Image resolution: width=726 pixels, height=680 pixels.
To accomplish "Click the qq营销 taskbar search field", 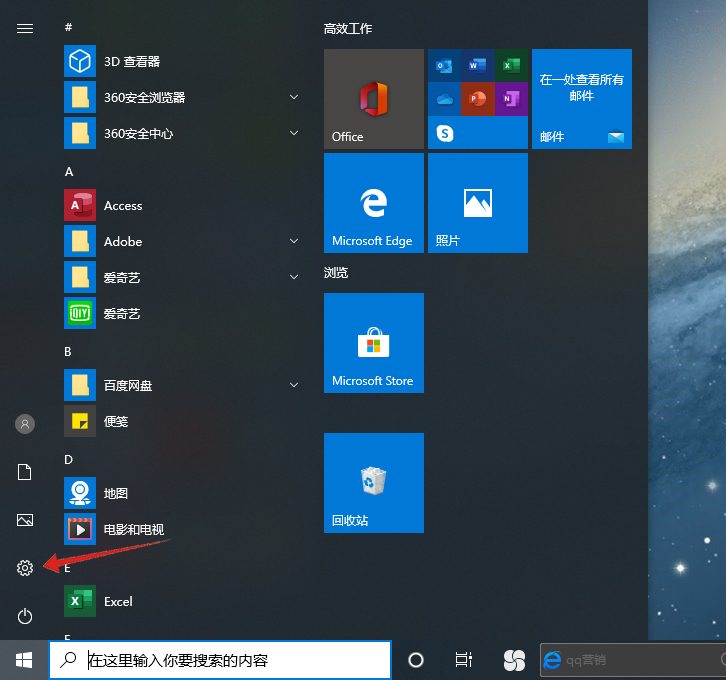I will [633, 660].
